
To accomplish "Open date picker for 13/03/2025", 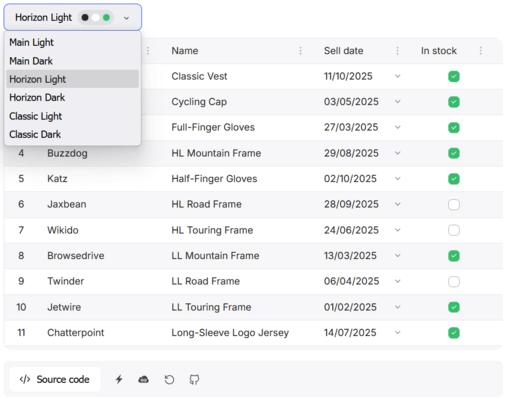I will (397, 256).
